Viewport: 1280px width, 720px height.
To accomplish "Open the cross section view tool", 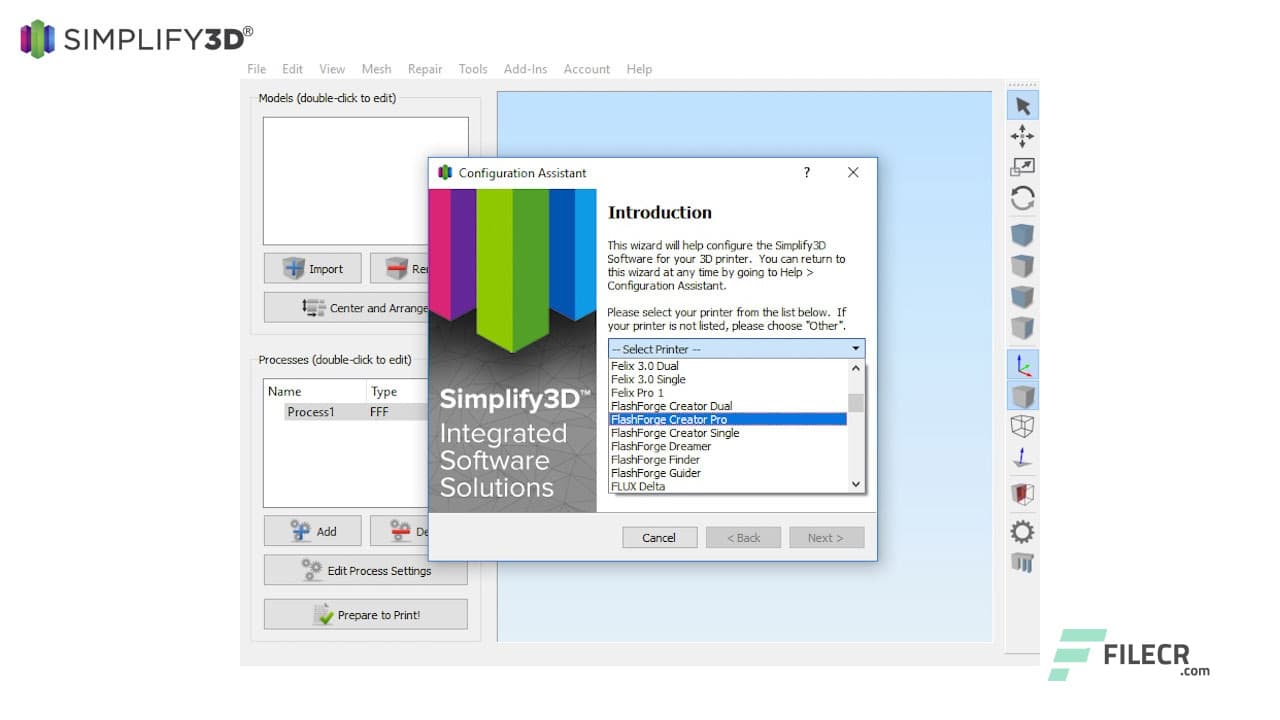I will tap(1022, 494).
